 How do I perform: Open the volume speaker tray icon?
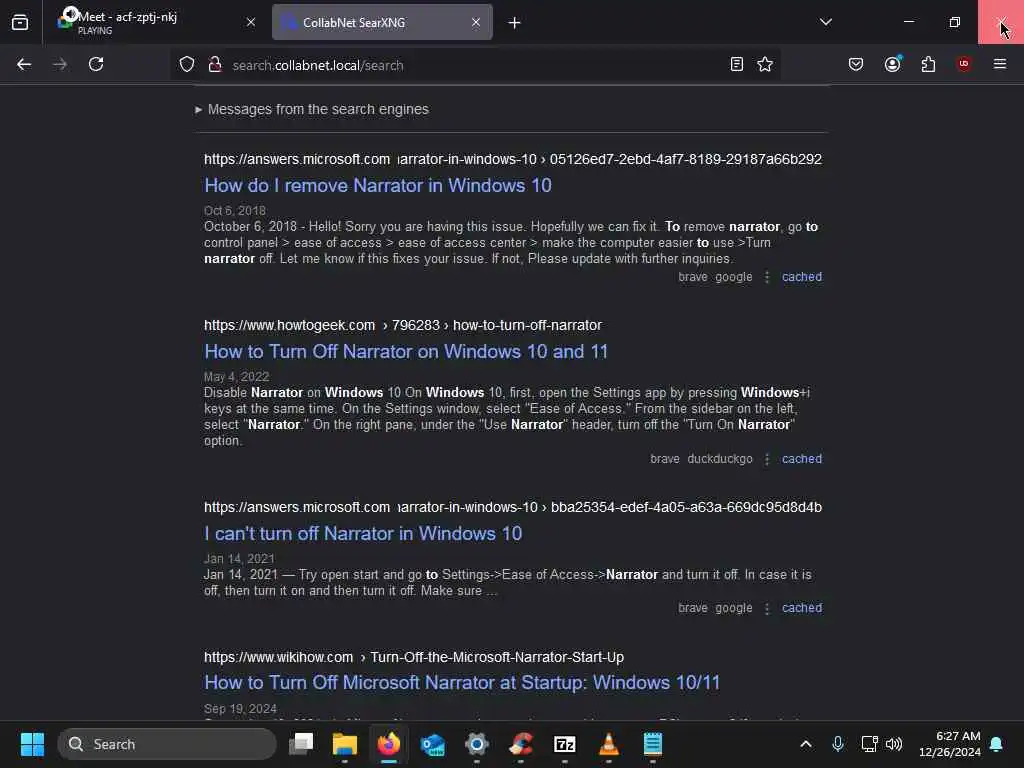point(893,744)
